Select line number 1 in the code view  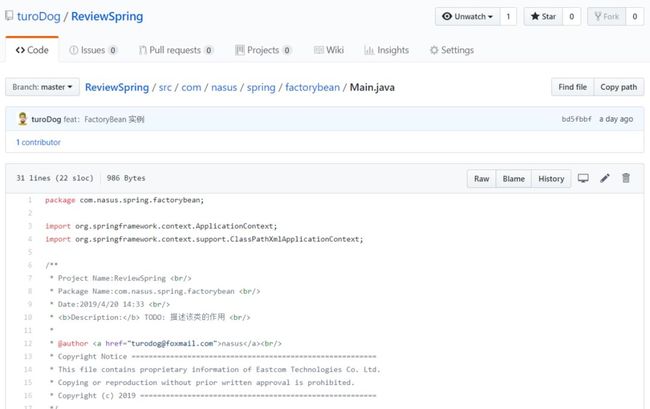[30, 200]
